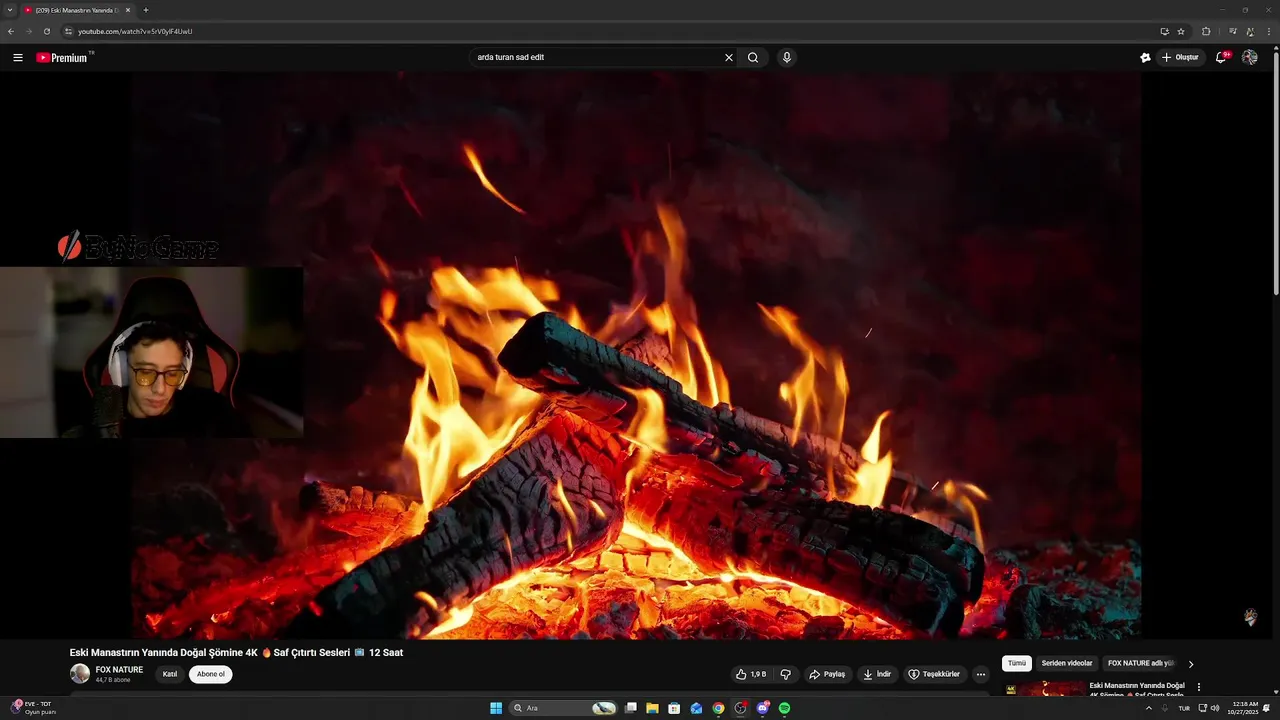
Task: Open Windows notification center icon
Action: pos(1267,708)
